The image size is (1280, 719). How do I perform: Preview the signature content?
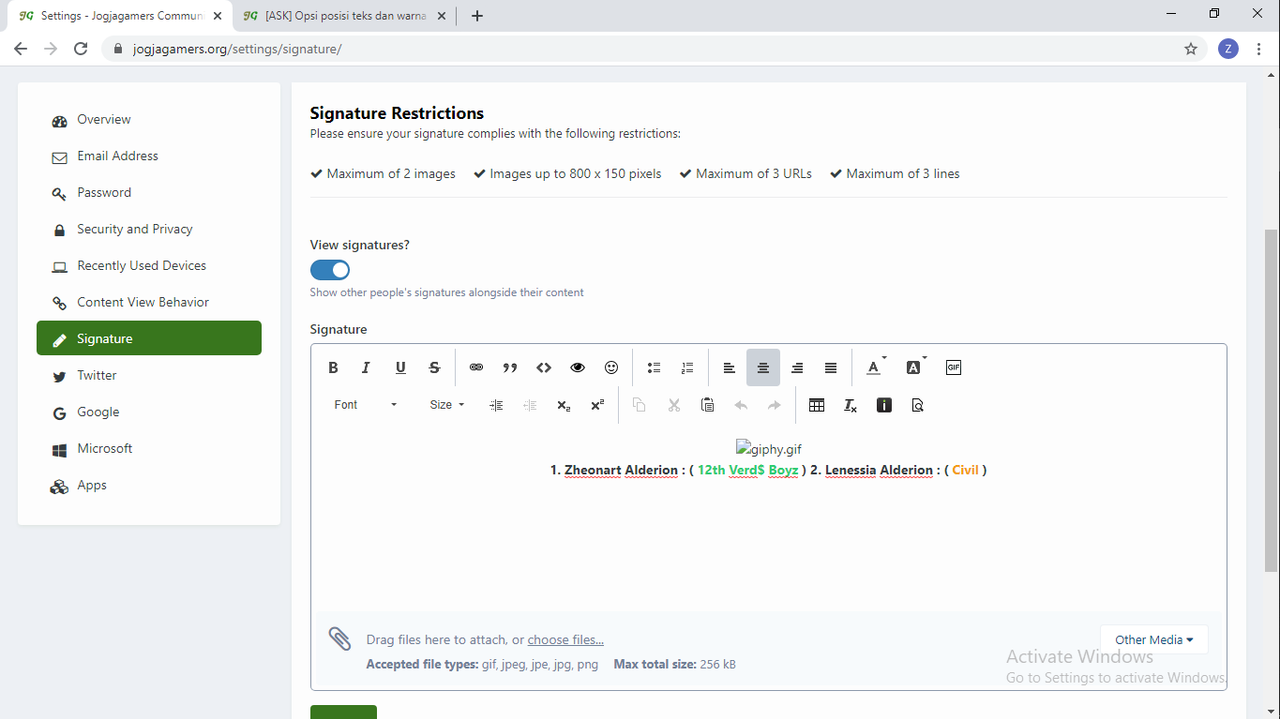pos(918,405)
